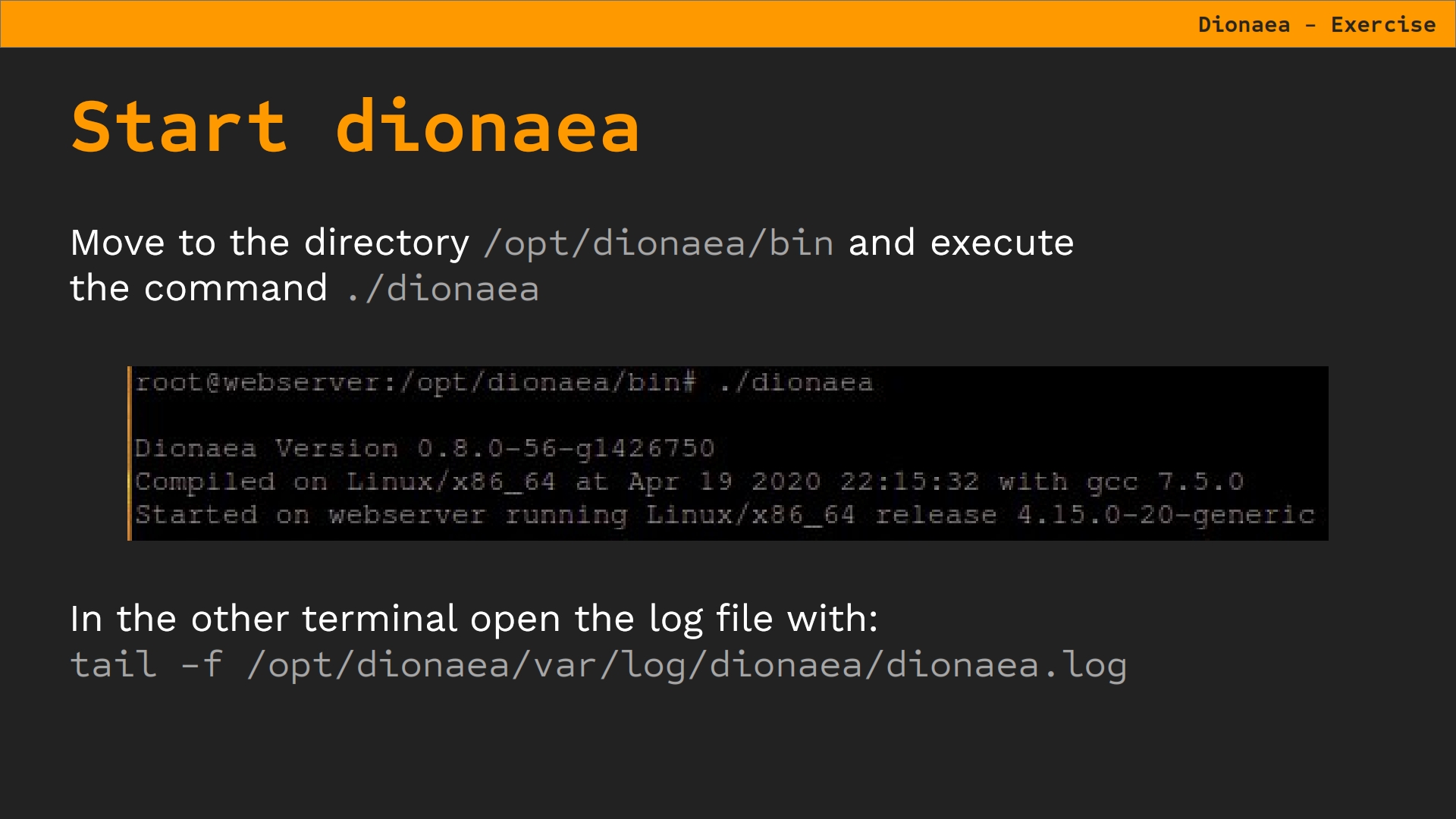Click the terminal screenshot image
The image size is (1456, 819).
point(728,453)
